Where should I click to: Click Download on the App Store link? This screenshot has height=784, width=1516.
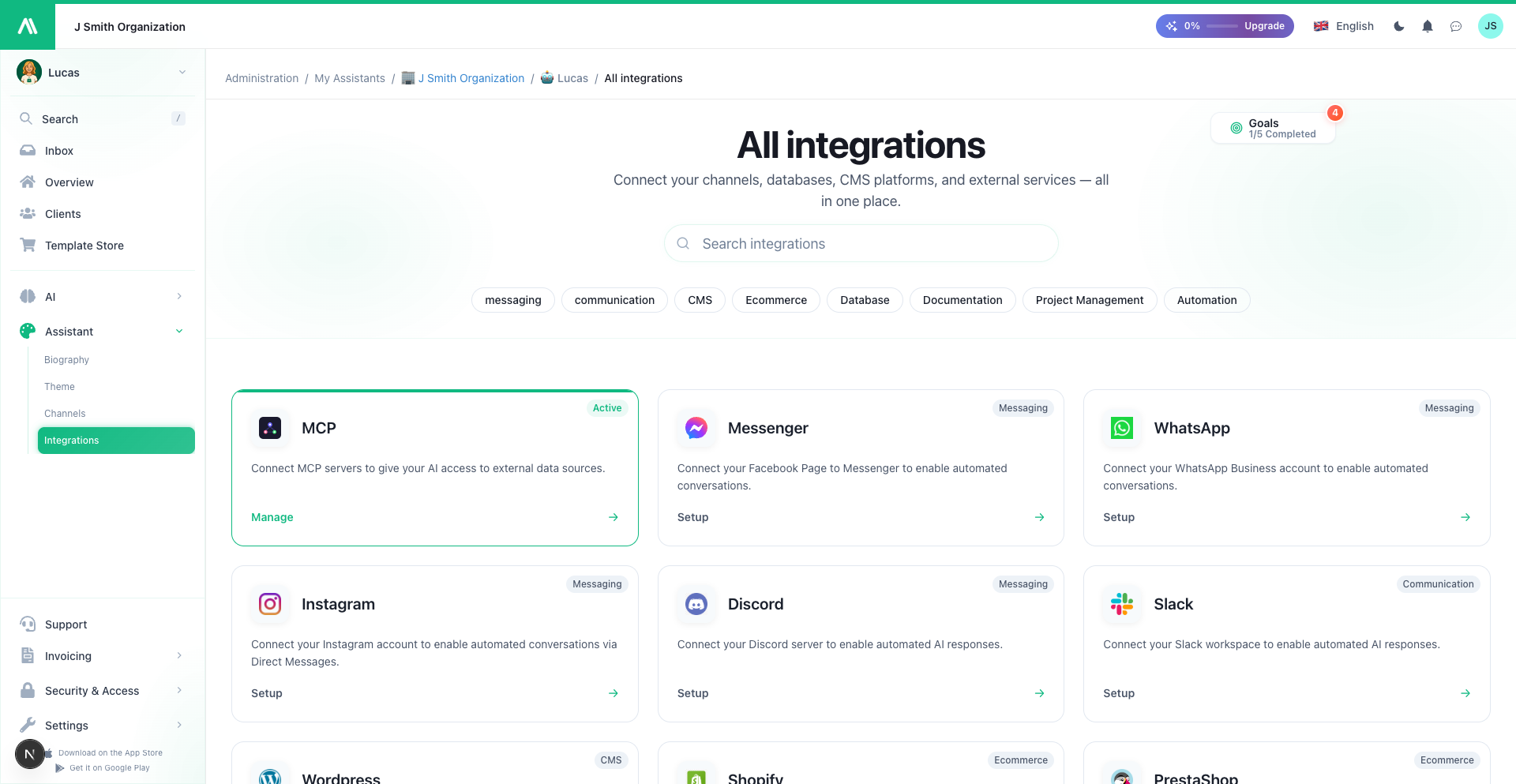[104, 753]
